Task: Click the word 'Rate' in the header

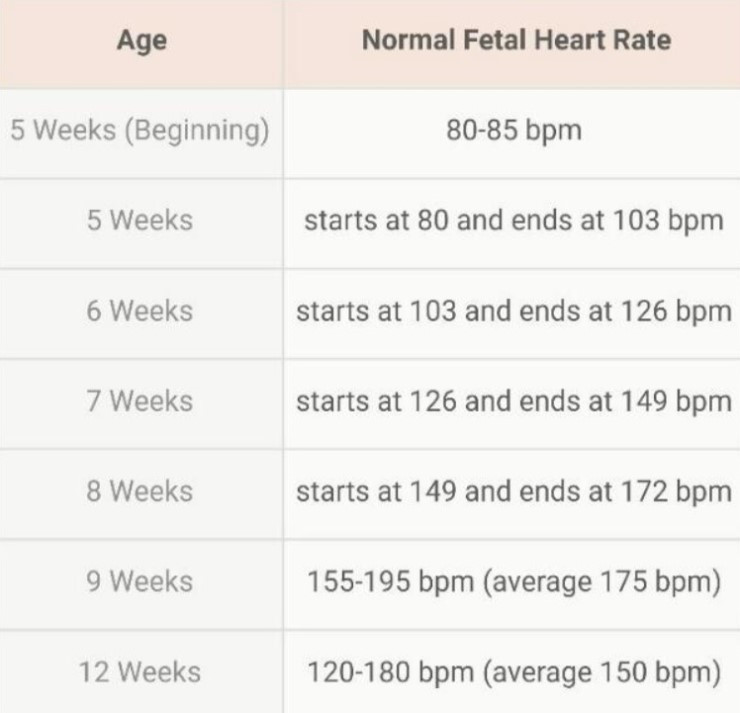Action: coord(643,41)
